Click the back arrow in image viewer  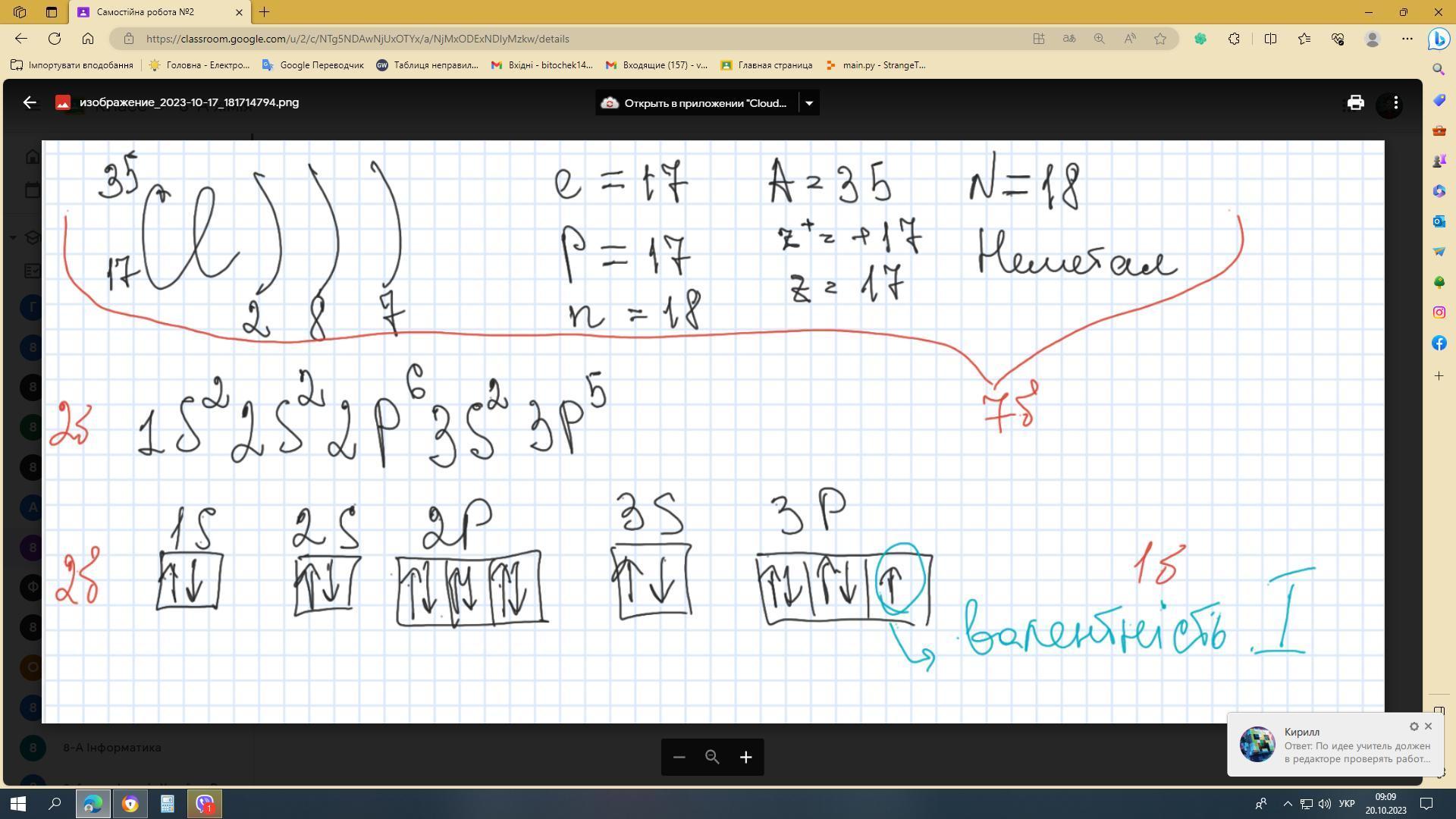[30, 102]
